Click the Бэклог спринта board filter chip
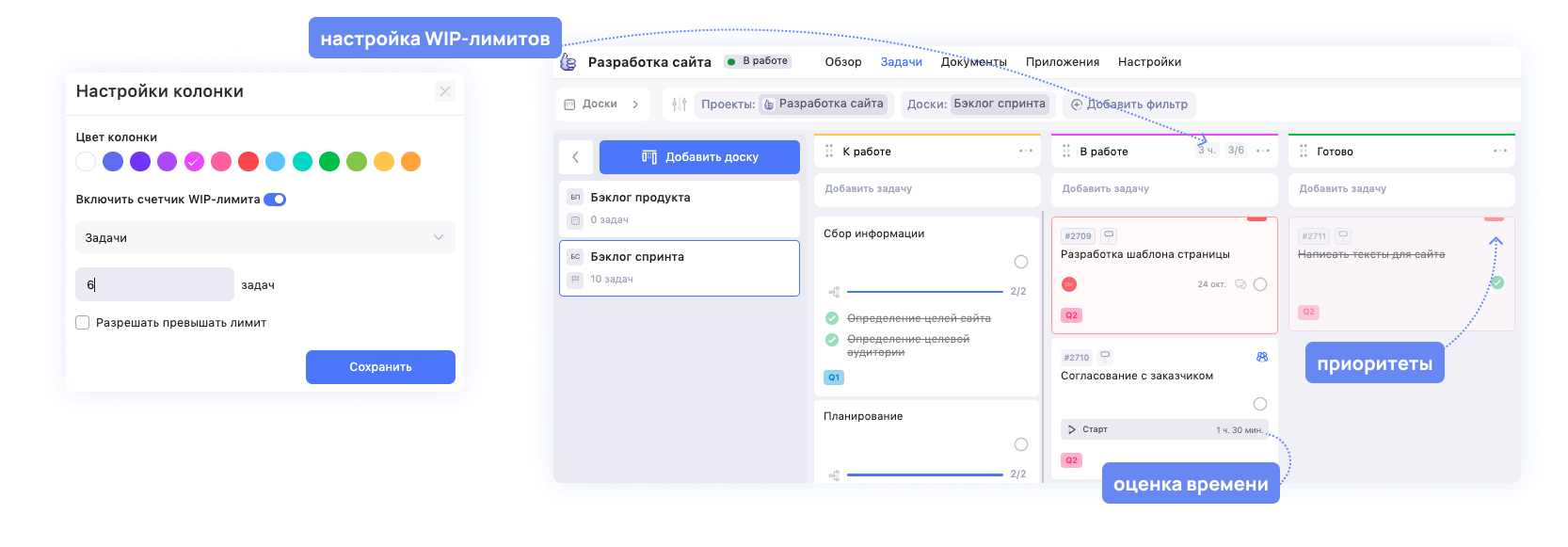 pyautogui.click(x=1000, y=105)
